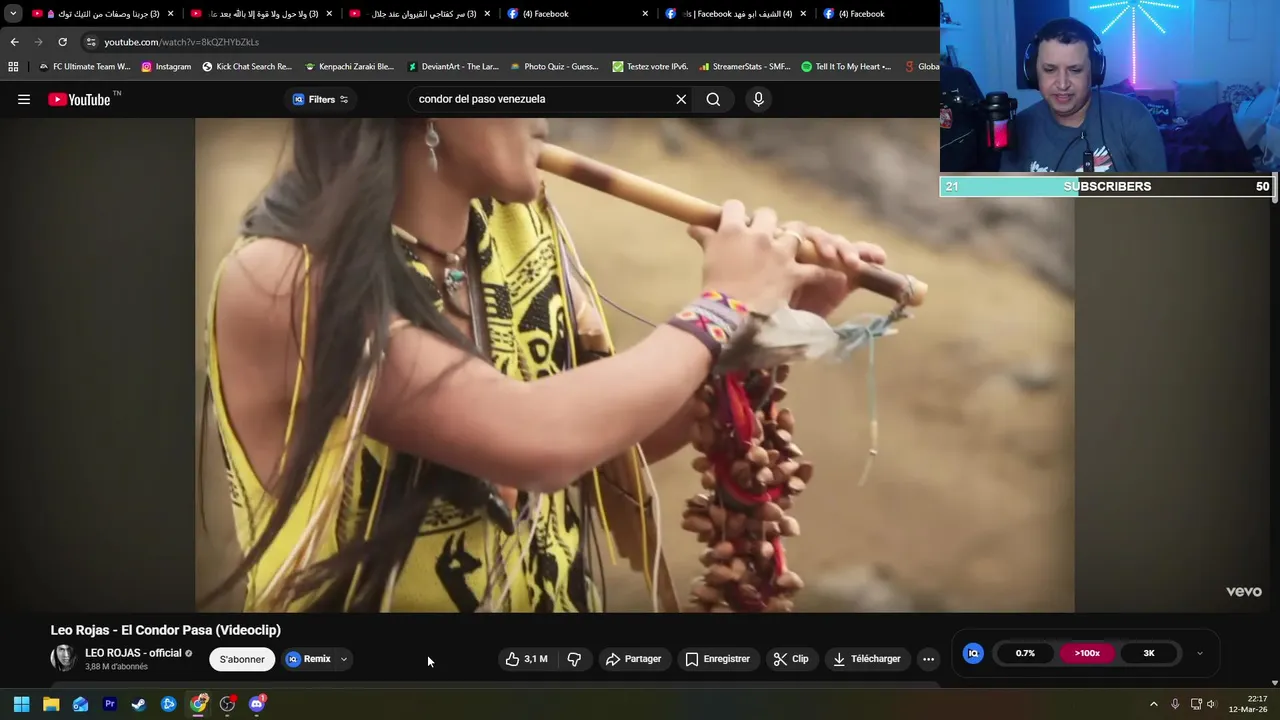
Task: Go back in browser history
Action: tap(14, 42)
